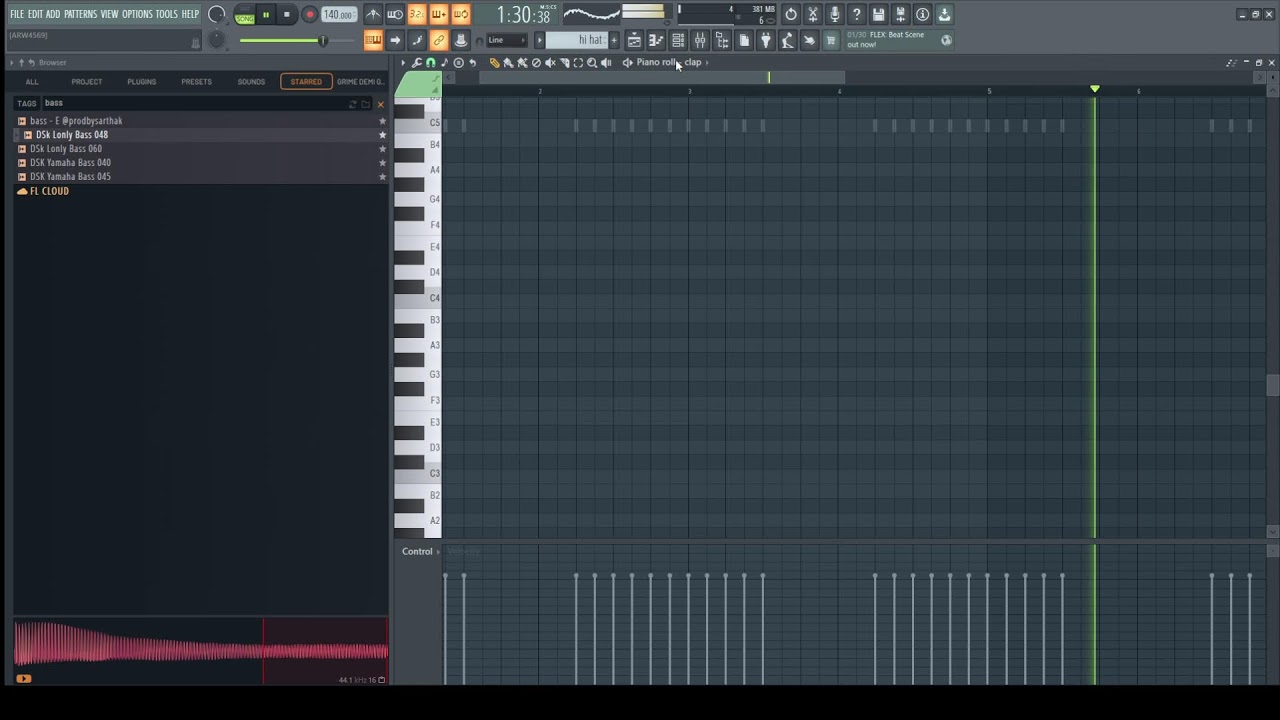This screenshot has height=720, width=1280.
Task: Toggle PAT/SONG playback mode
Action: (245, 15)
